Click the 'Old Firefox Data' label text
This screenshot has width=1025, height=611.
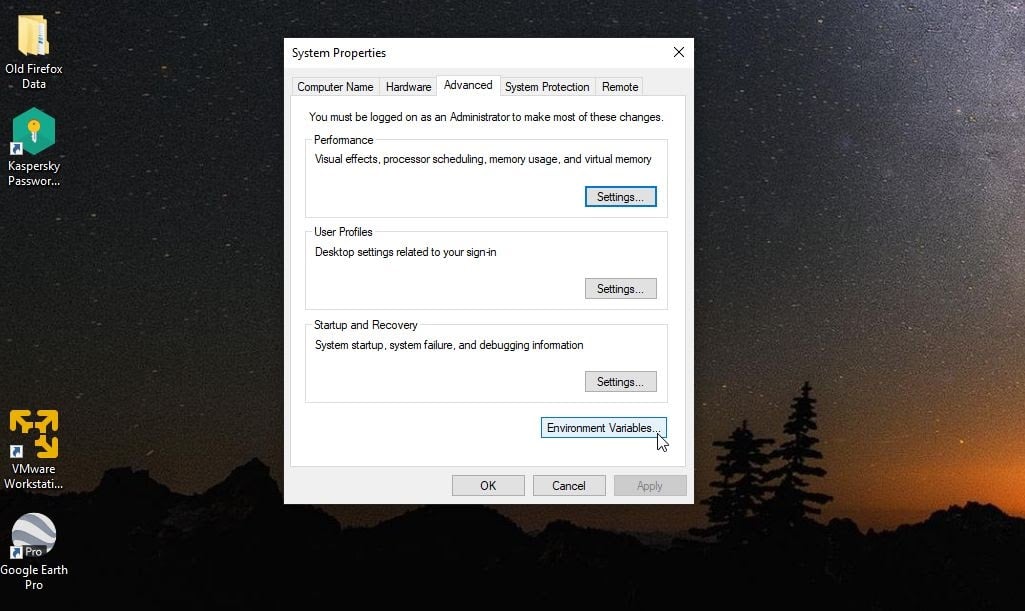(33, 76)
